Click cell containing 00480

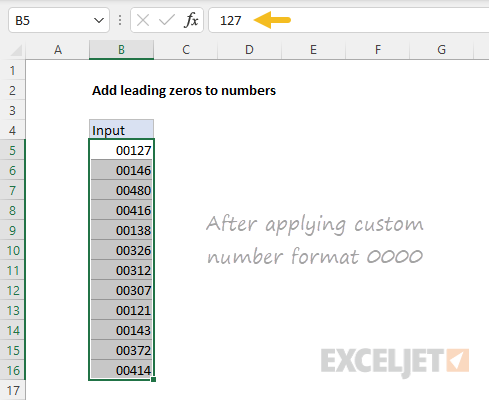[121, 190]
